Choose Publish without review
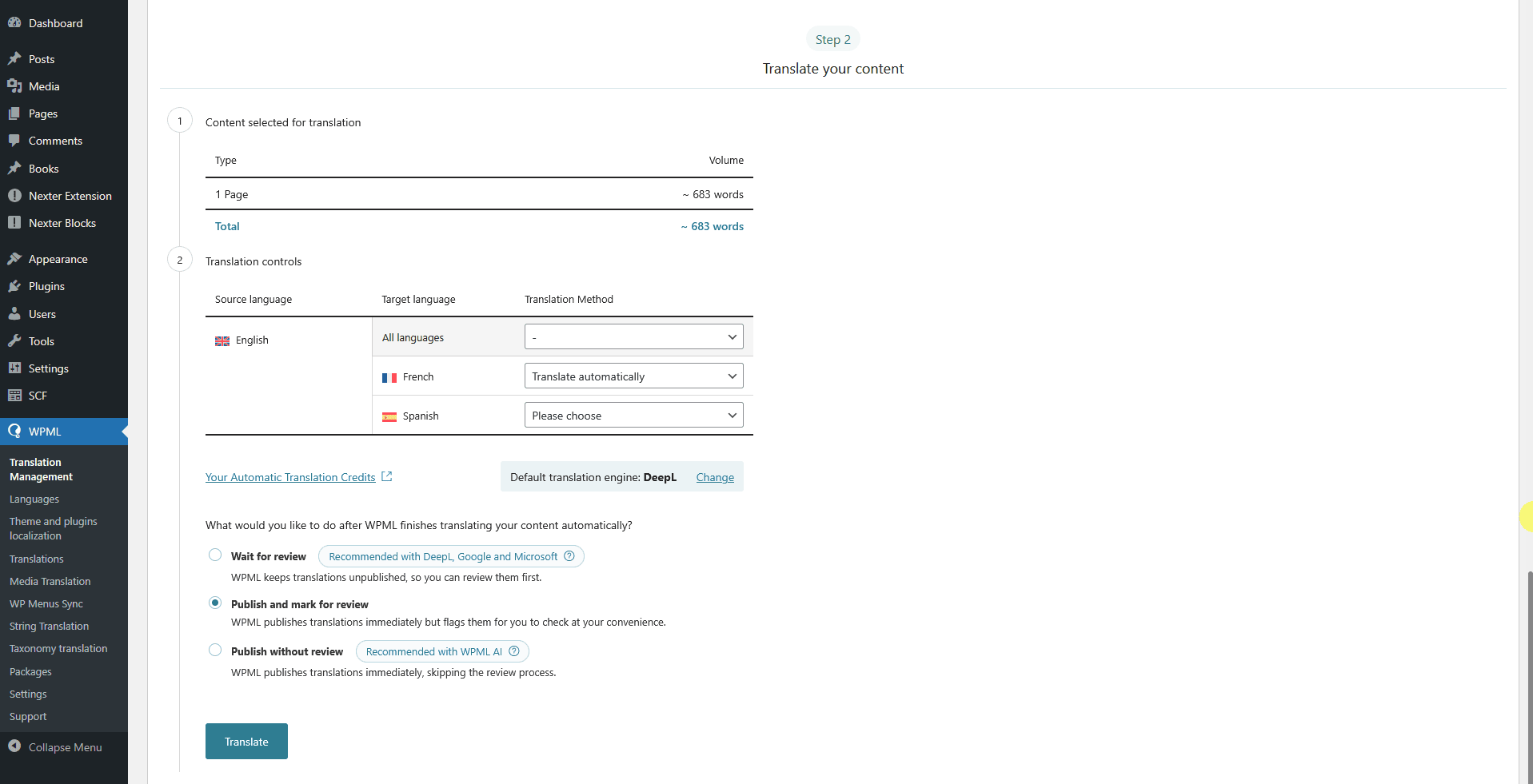Screen dimensions: 1533x784 [214, 650]
